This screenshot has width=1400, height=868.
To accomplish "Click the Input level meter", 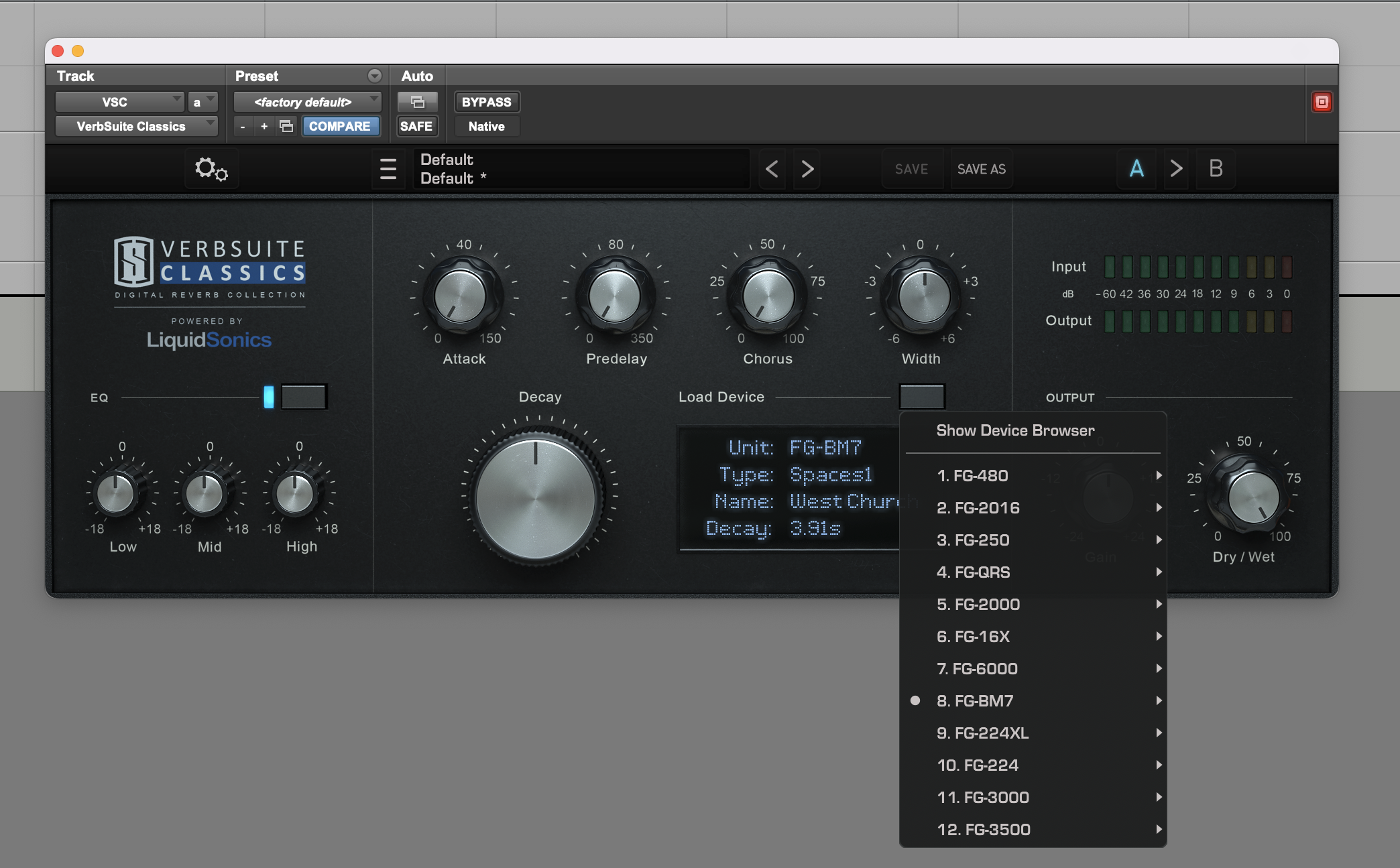I will click(1198, 266).
